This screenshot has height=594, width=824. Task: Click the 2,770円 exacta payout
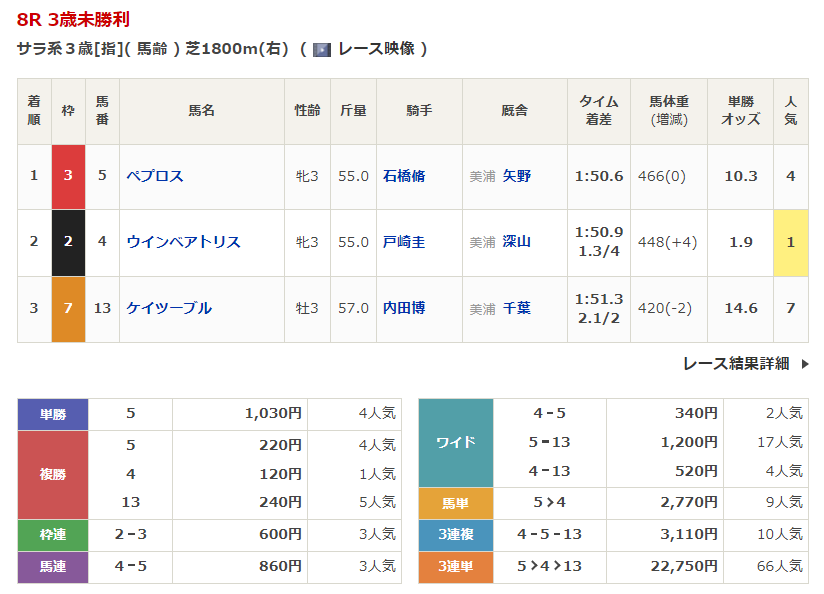(x=689, y=503)
